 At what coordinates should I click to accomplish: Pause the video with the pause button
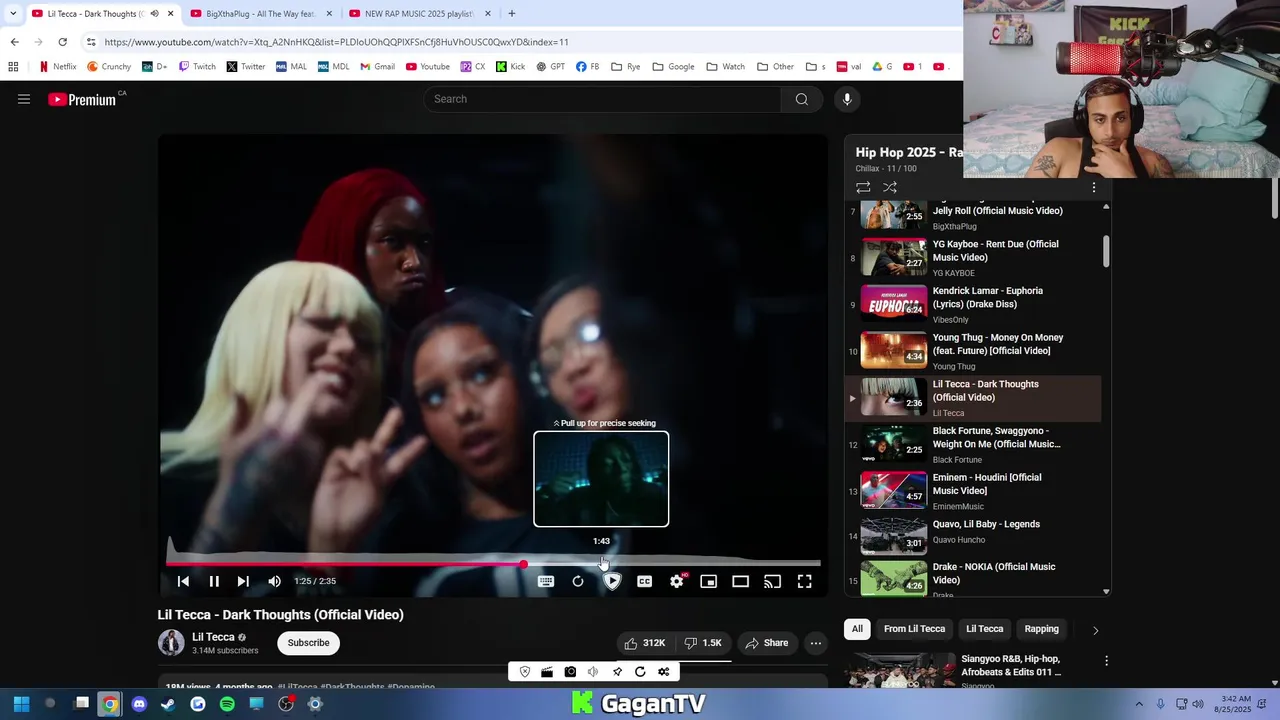coord(214,581)
